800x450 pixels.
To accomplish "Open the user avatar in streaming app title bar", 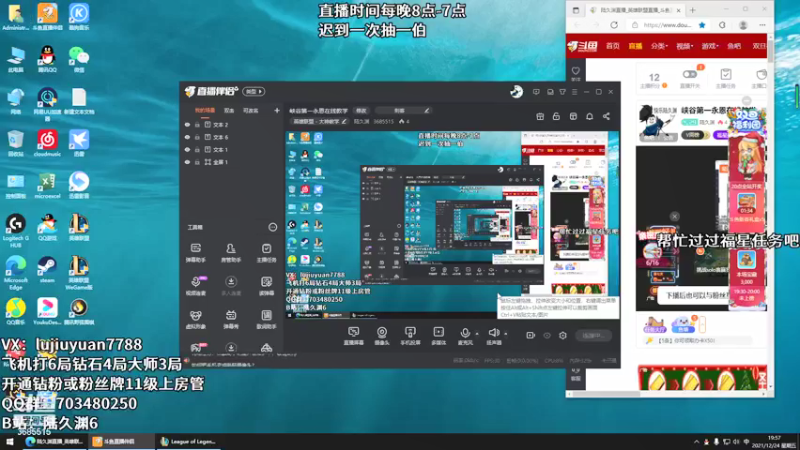I will pyautogui.click(x=516, y=92).
